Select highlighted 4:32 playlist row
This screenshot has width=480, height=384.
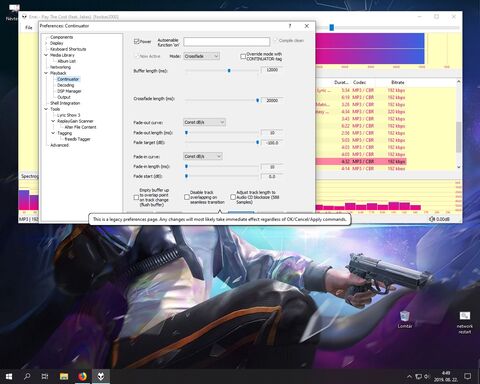pos(360,161)
